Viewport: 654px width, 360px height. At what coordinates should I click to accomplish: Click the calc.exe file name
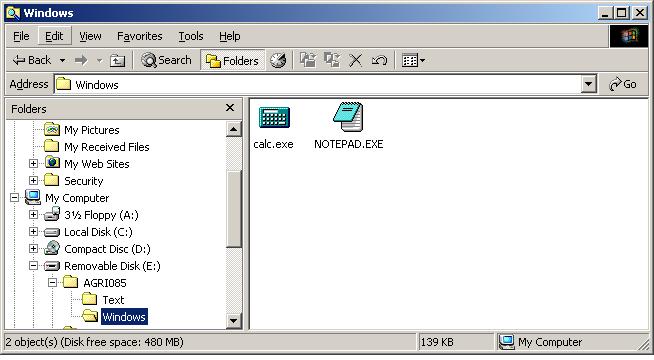click(x=273, y=144)
